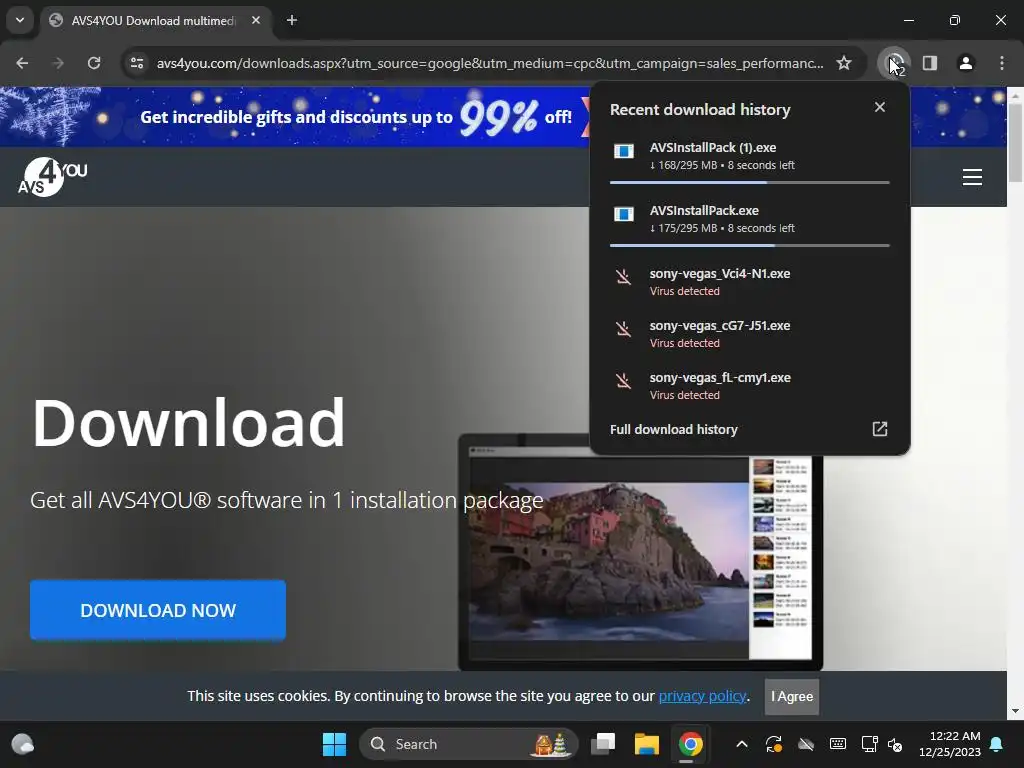Close the Recent download history popup

880,107
